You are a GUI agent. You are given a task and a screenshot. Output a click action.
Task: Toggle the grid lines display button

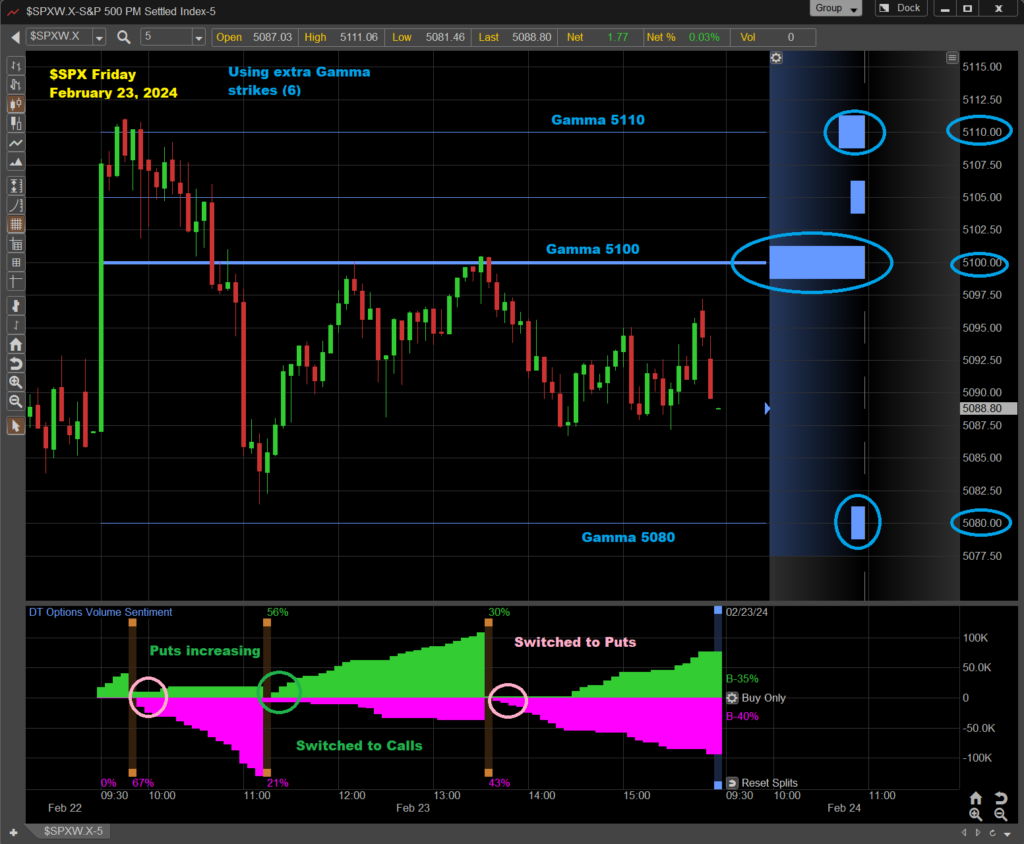pos(16,225)
